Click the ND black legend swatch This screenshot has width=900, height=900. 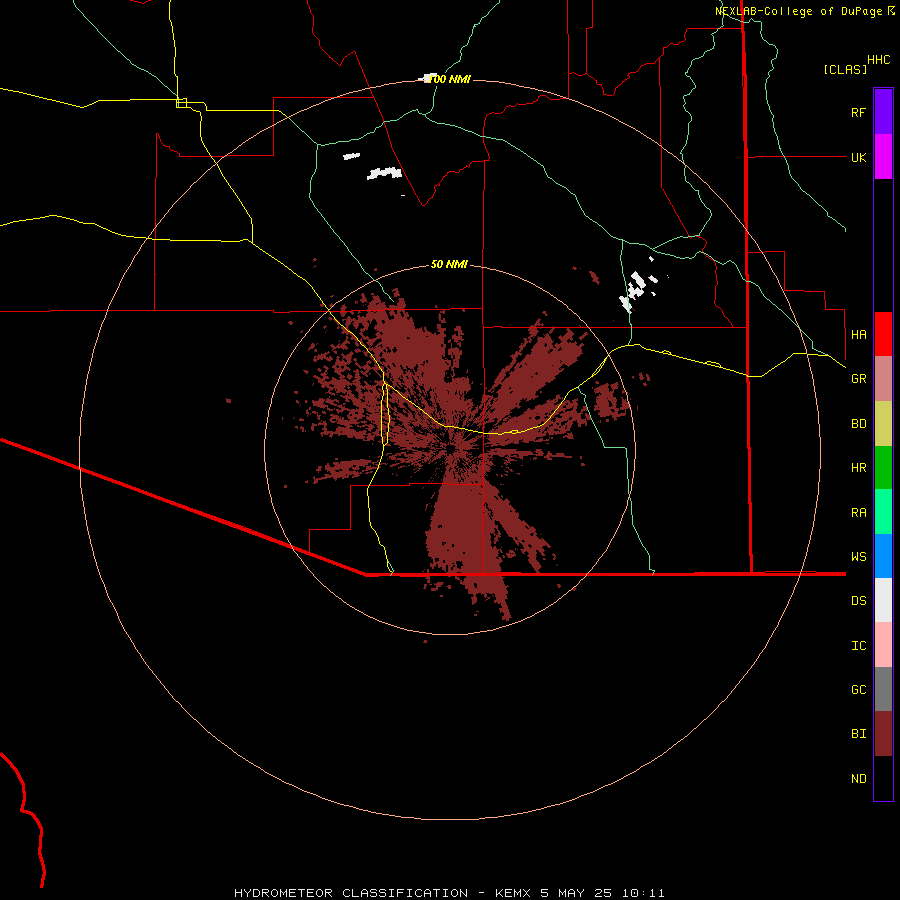[883, 778]
